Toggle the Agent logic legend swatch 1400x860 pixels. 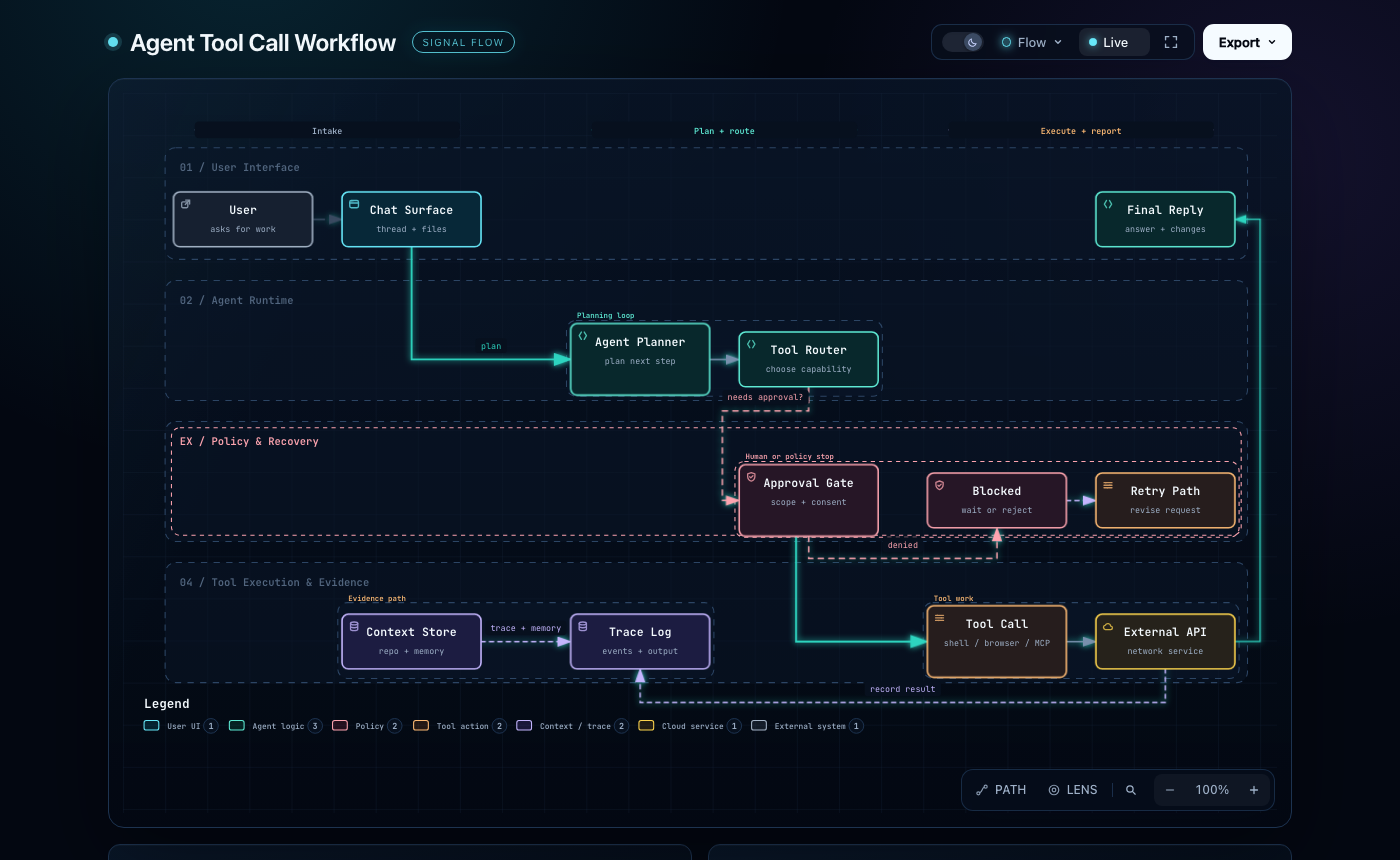point(236,726)
